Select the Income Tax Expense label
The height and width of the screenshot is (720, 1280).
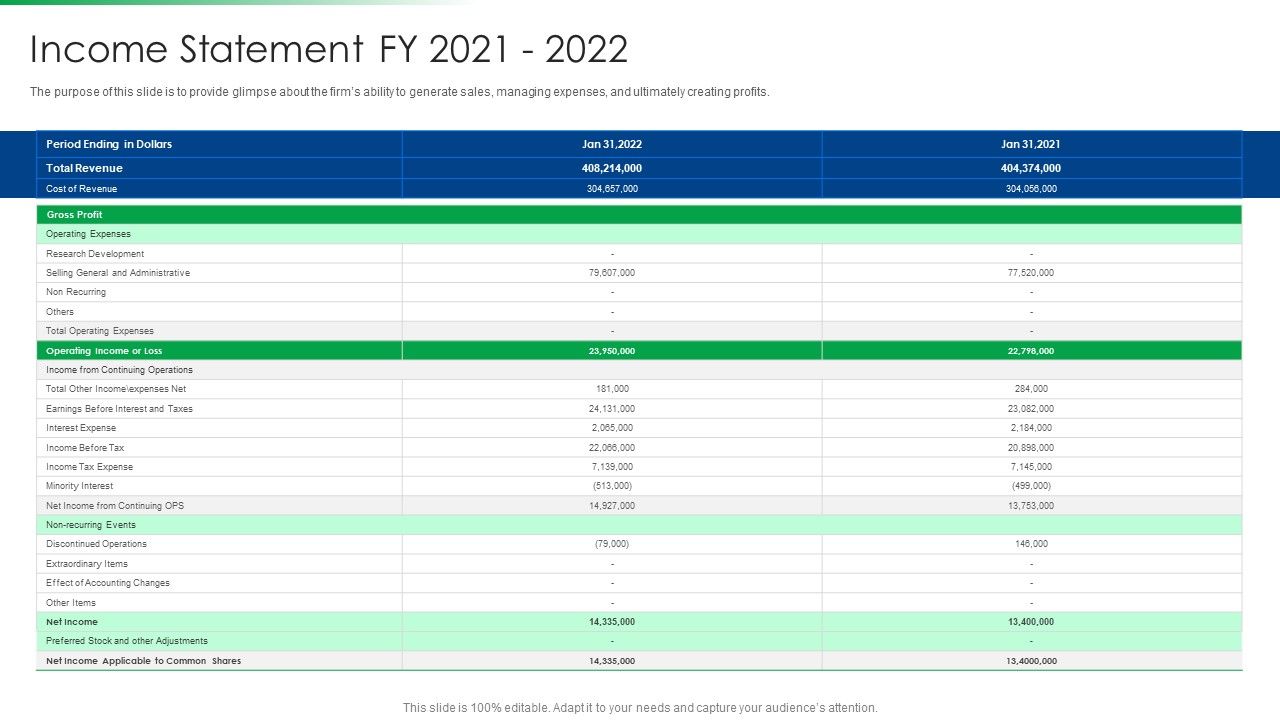[90, 467]
